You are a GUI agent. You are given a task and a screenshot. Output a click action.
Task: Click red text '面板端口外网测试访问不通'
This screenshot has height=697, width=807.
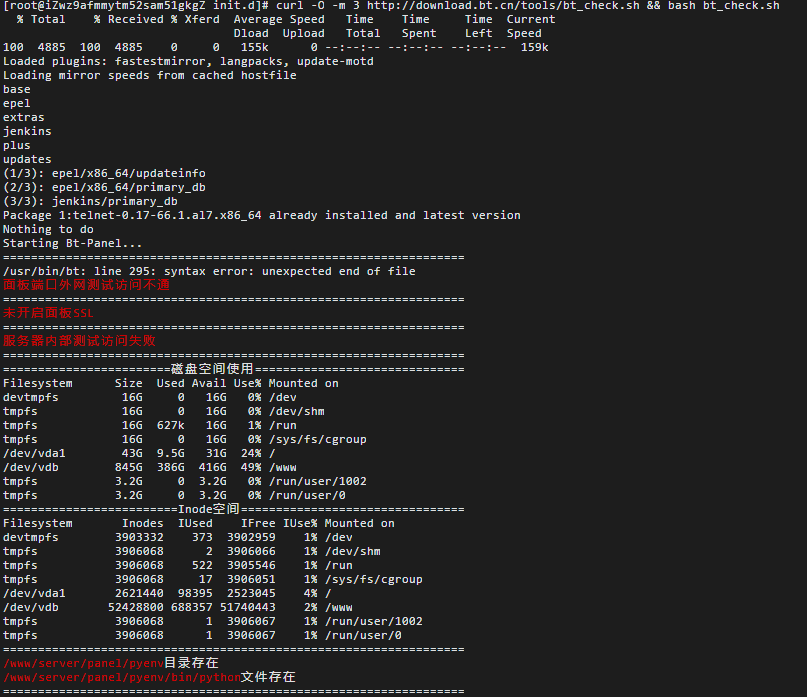(x=86, y=285)
